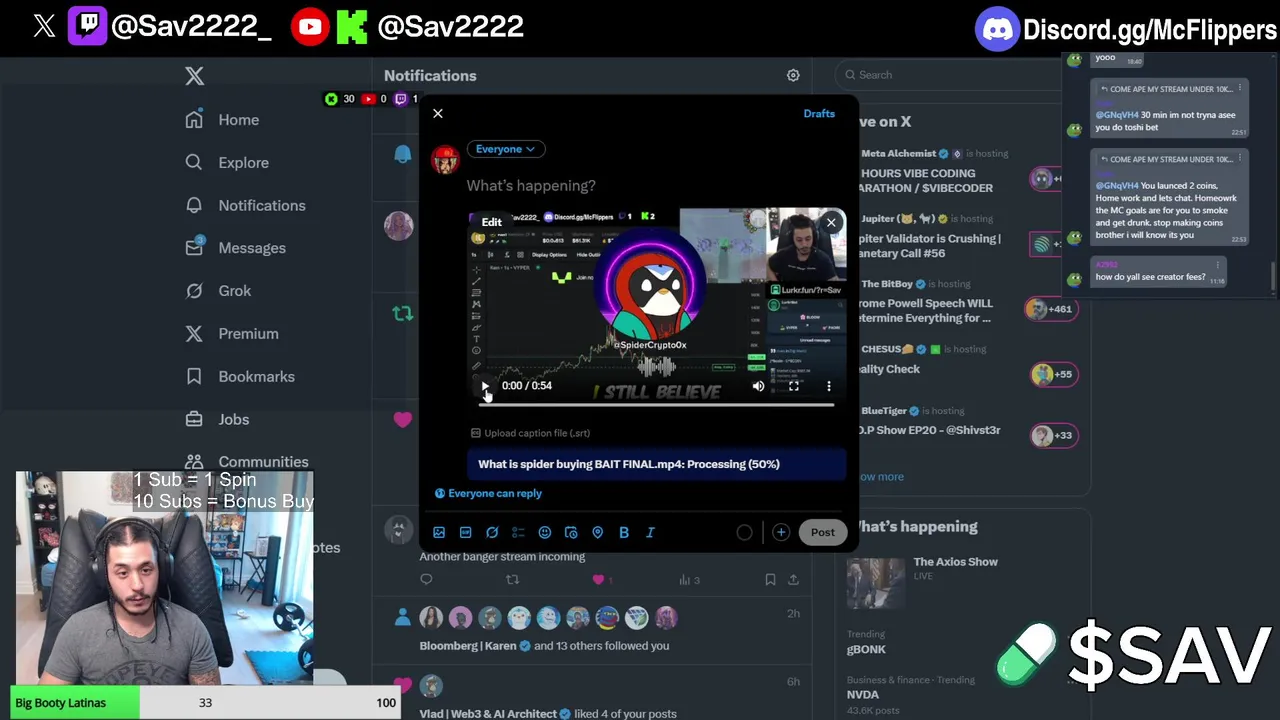1280x720 pixels.
Task: Share Another banger stream post
Action: coord(793,580)
